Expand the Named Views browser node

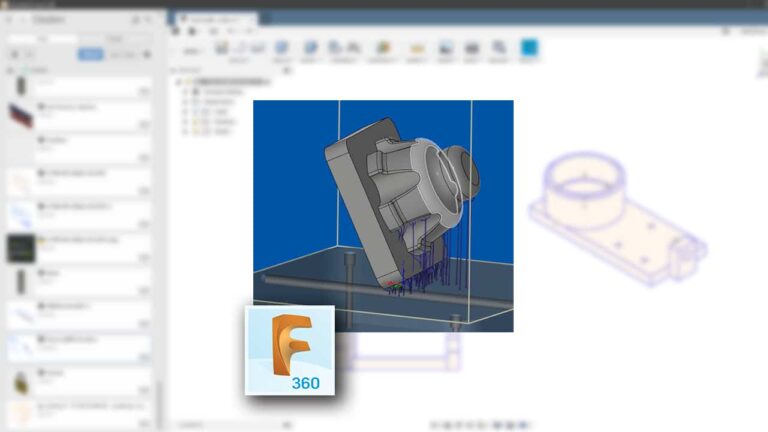[186, 101]
